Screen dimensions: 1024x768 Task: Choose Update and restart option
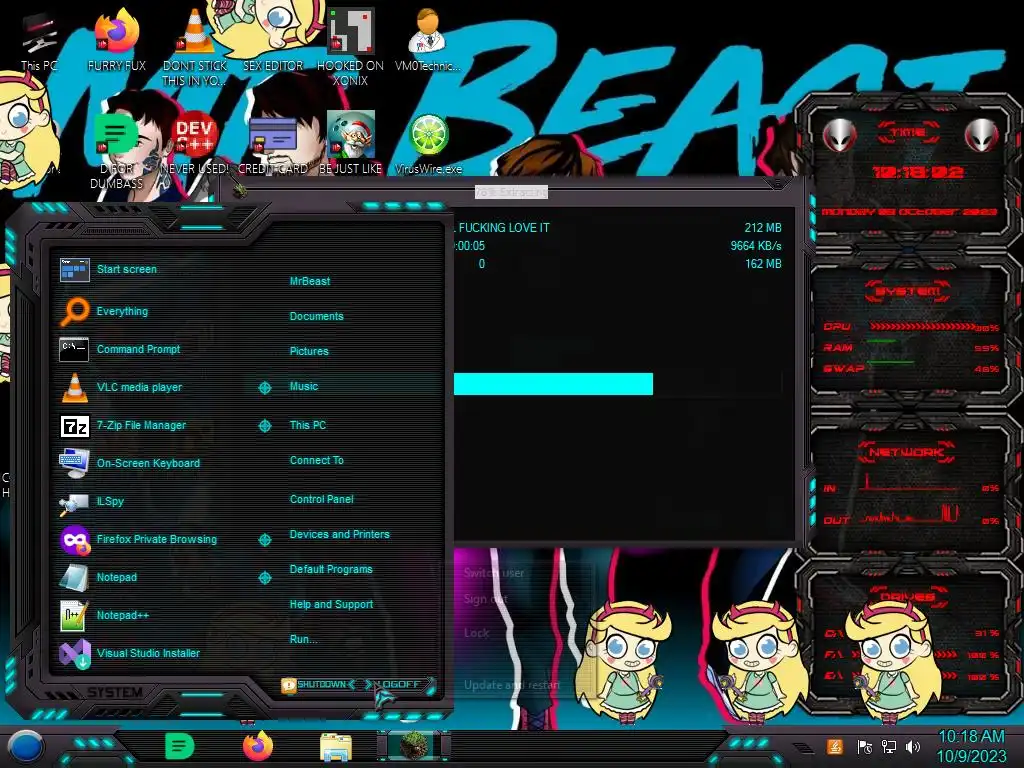click(x=512, y=685)
